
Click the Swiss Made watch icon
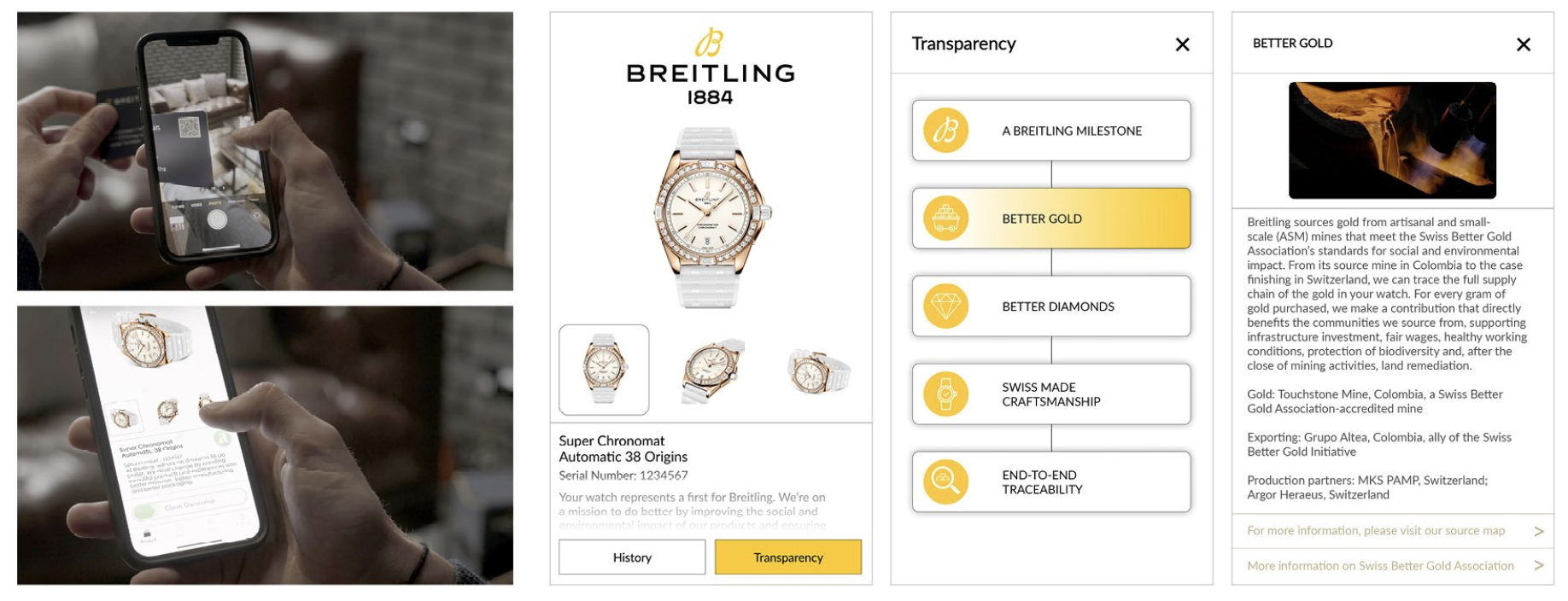(945, 394)
